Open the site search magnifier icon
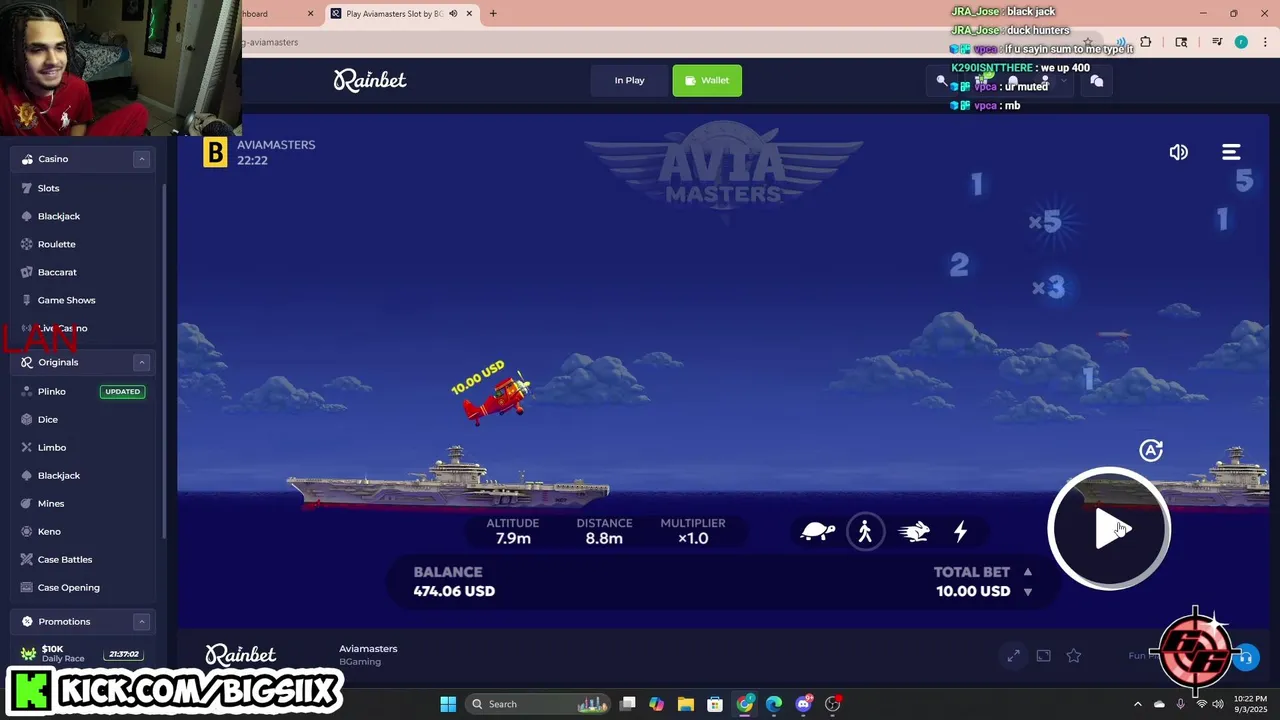The width and height of the screenshot is (1280, 720). click(x=942, y=81)
